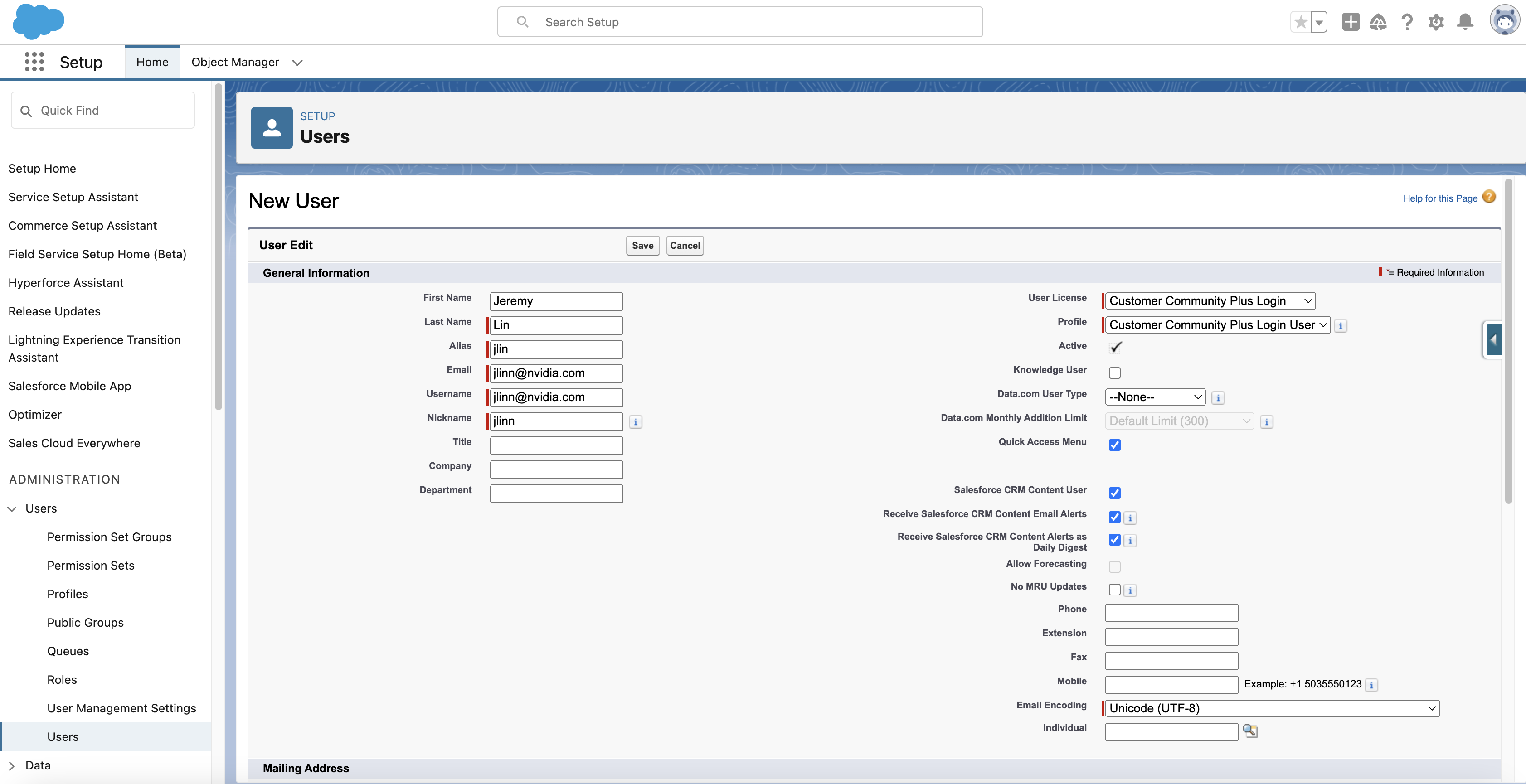The height and width of the screenshot is (784, 1526).
Task: Open the Object Manager tab chevron
Action: (297, 62)
